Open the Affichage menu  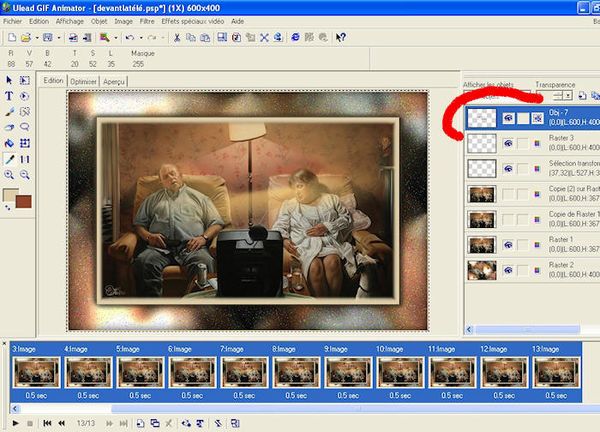pyautogui.click(x=70, y=21)
